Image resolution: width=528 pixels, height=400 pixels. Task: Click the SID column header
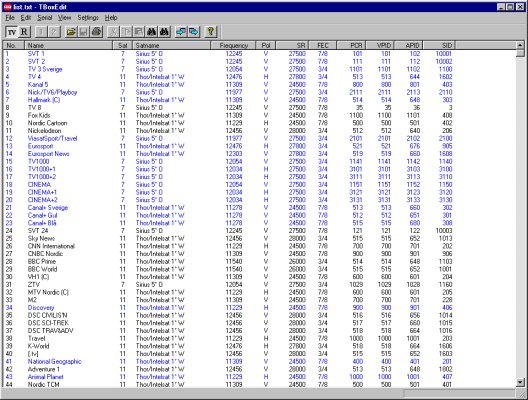(x=439, y=45)
